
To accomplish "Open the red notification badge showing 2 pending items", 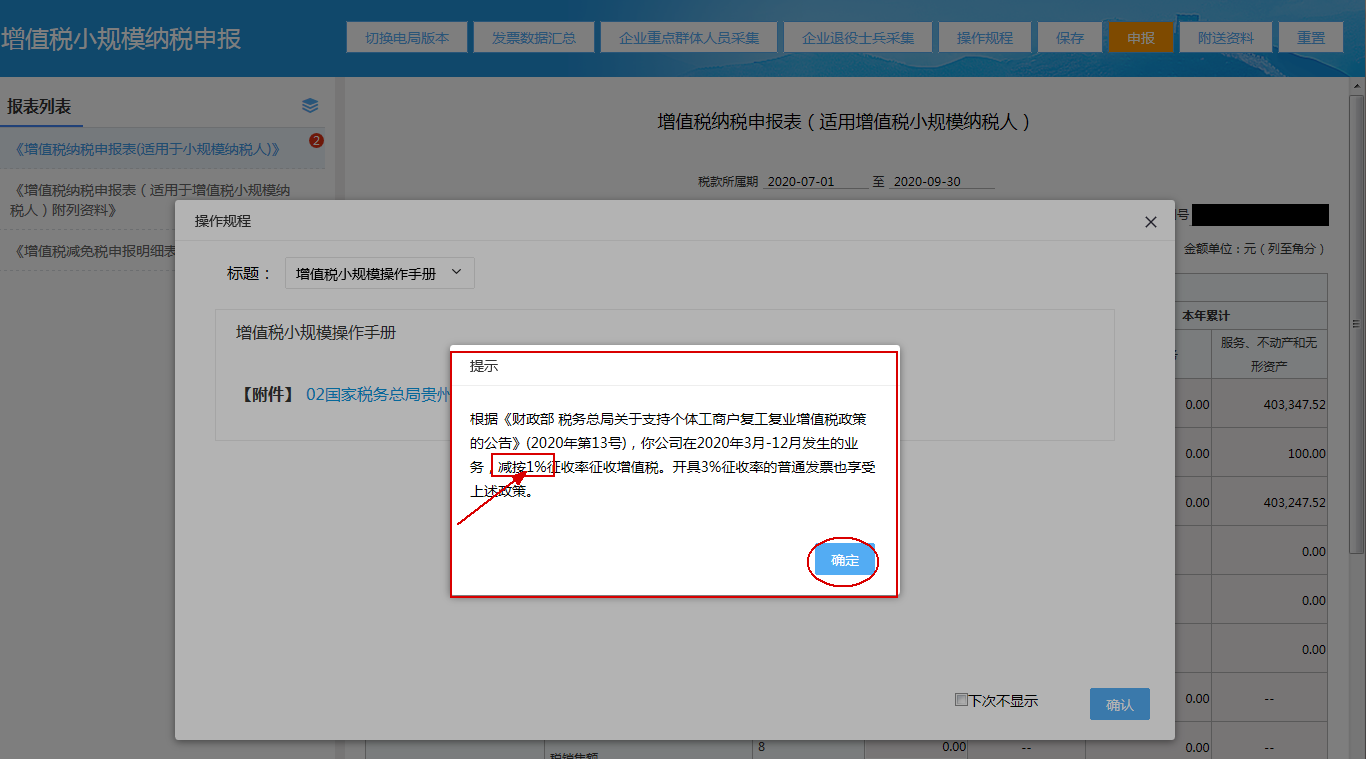I will pyautogui.click(x=317, y=141).
